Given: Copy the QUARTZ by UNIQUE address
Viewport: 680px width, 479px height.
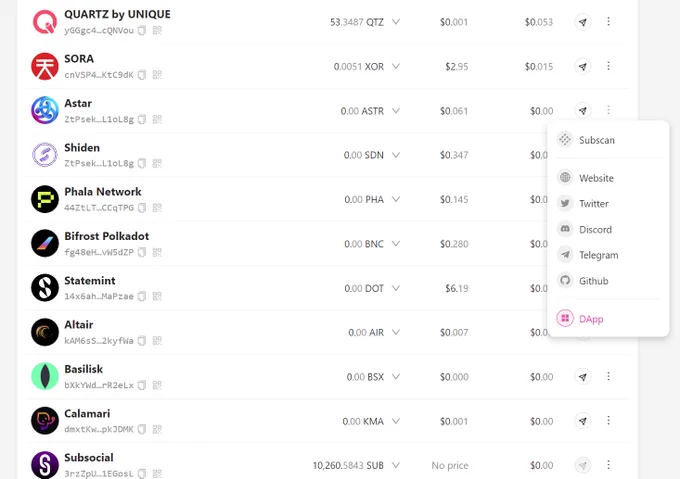Looking at the screenshot, I should click(142, 30).
